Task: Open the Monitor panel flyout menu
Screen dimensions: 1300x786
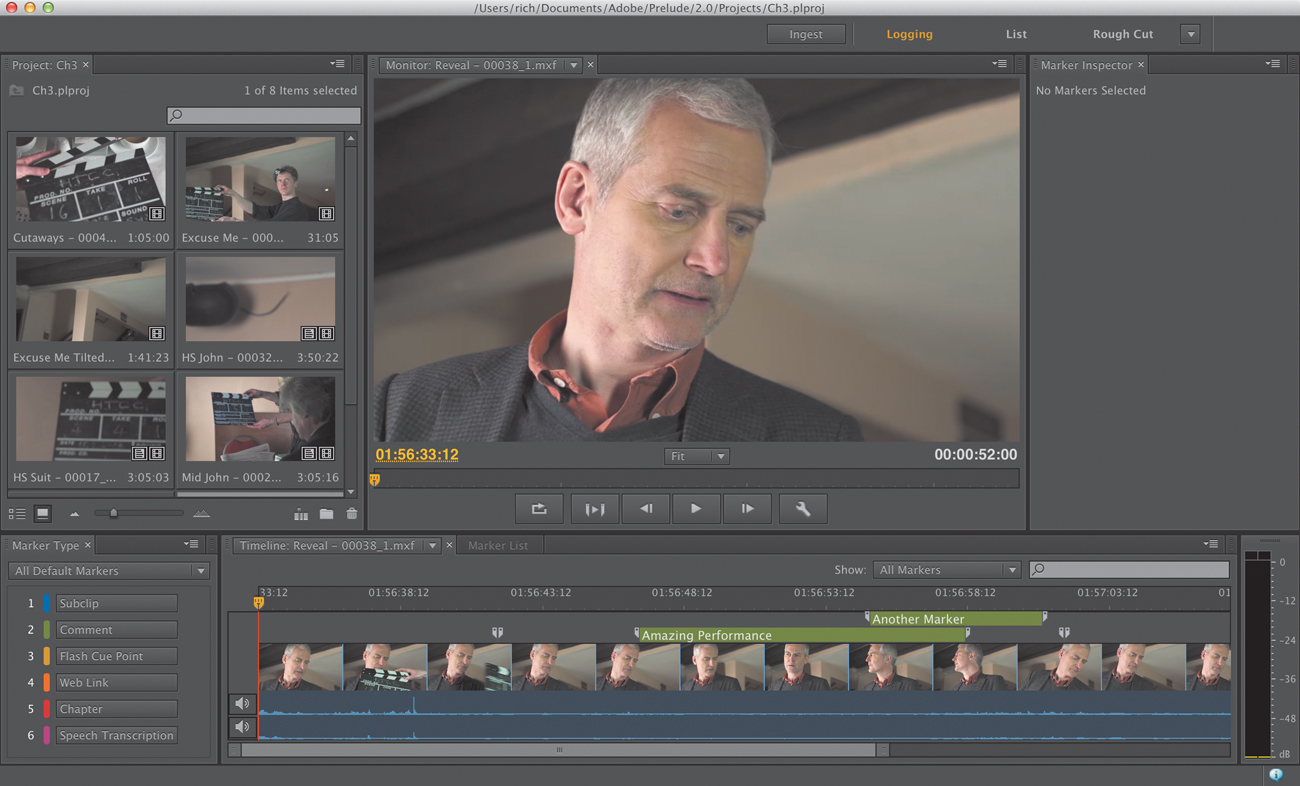Action: pos(999,64)
